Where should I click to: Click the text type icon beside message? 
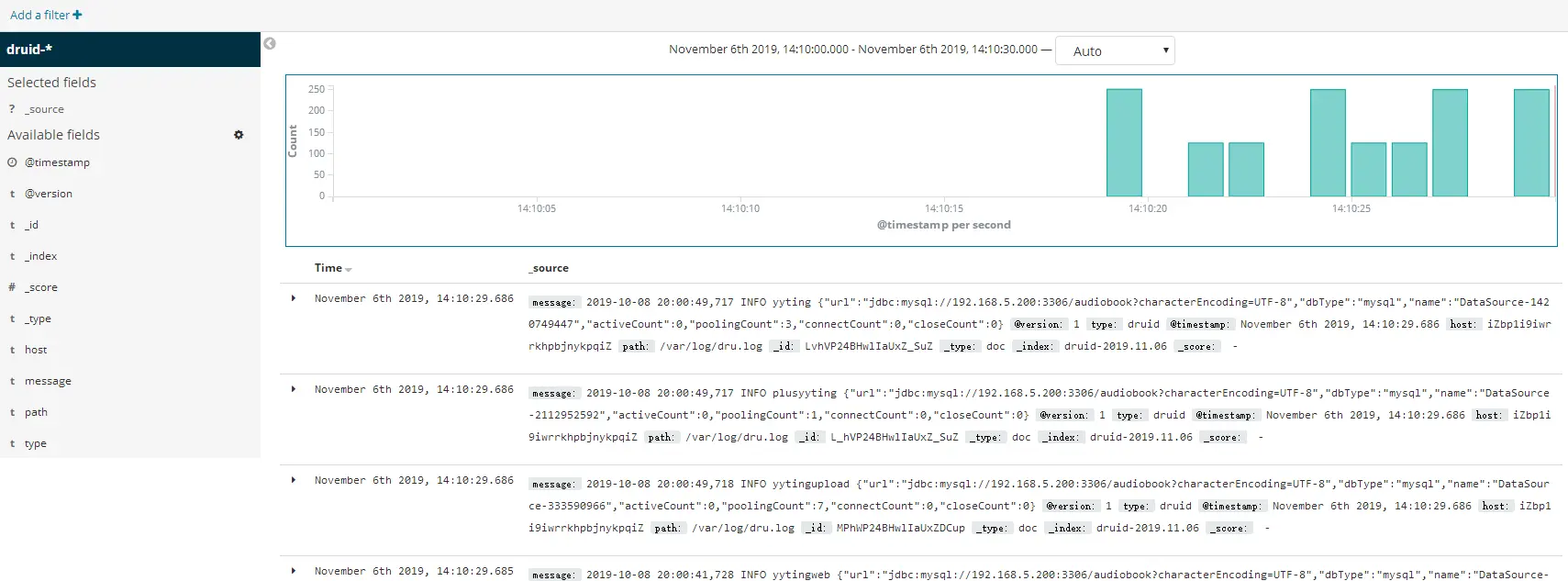click(12, 381)
